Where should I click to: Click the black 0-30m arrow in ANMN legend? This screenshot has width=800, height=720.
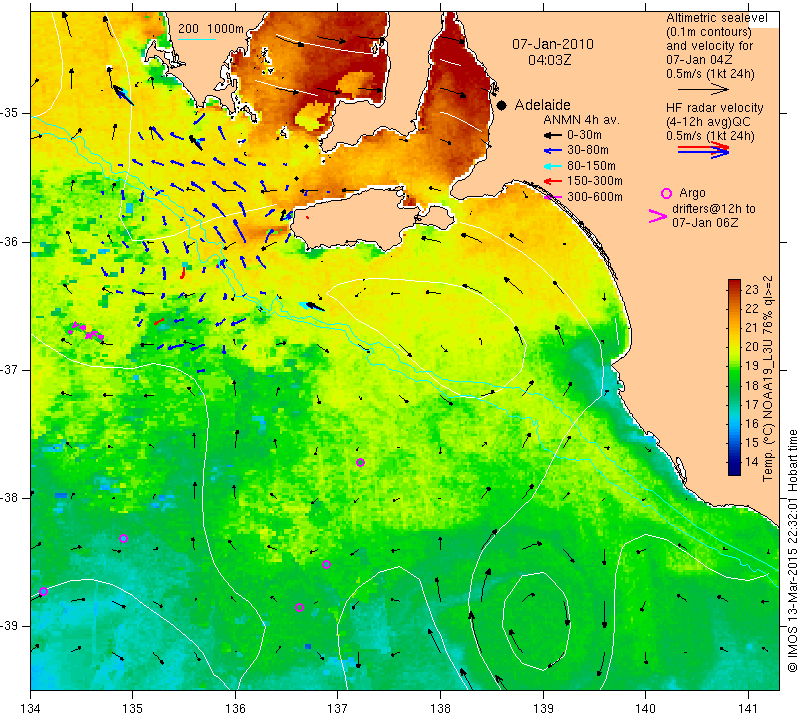[552, 135]
